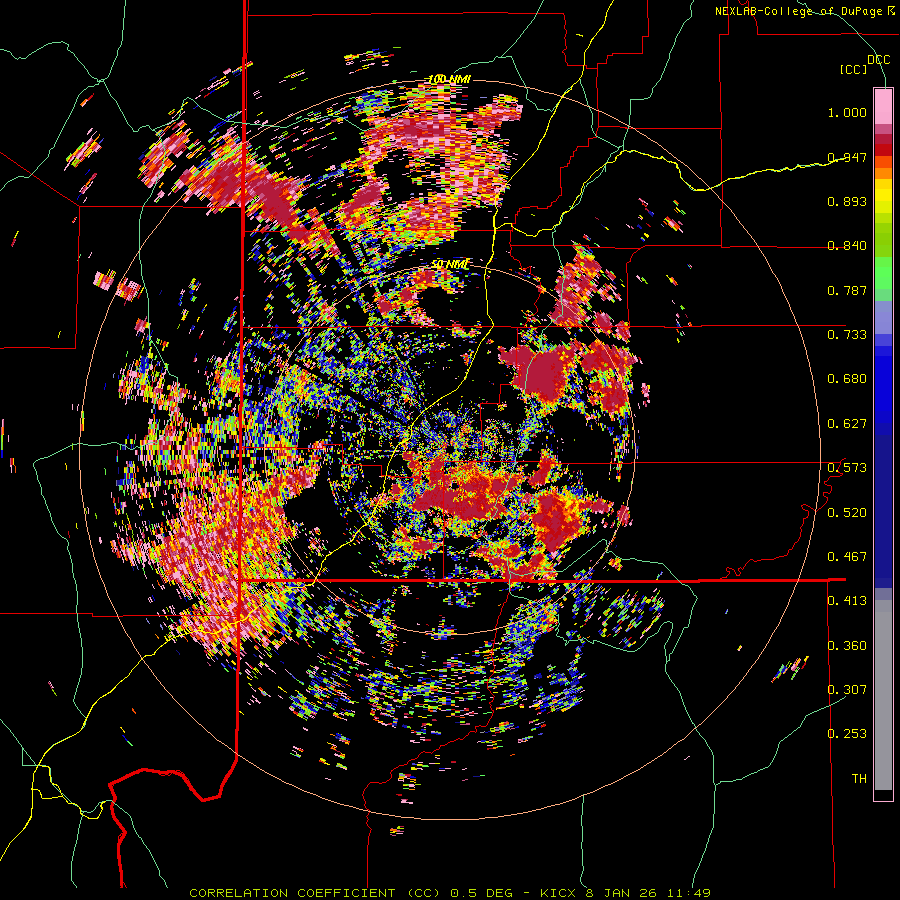Select the 0.947 legend value

[847, 157]
